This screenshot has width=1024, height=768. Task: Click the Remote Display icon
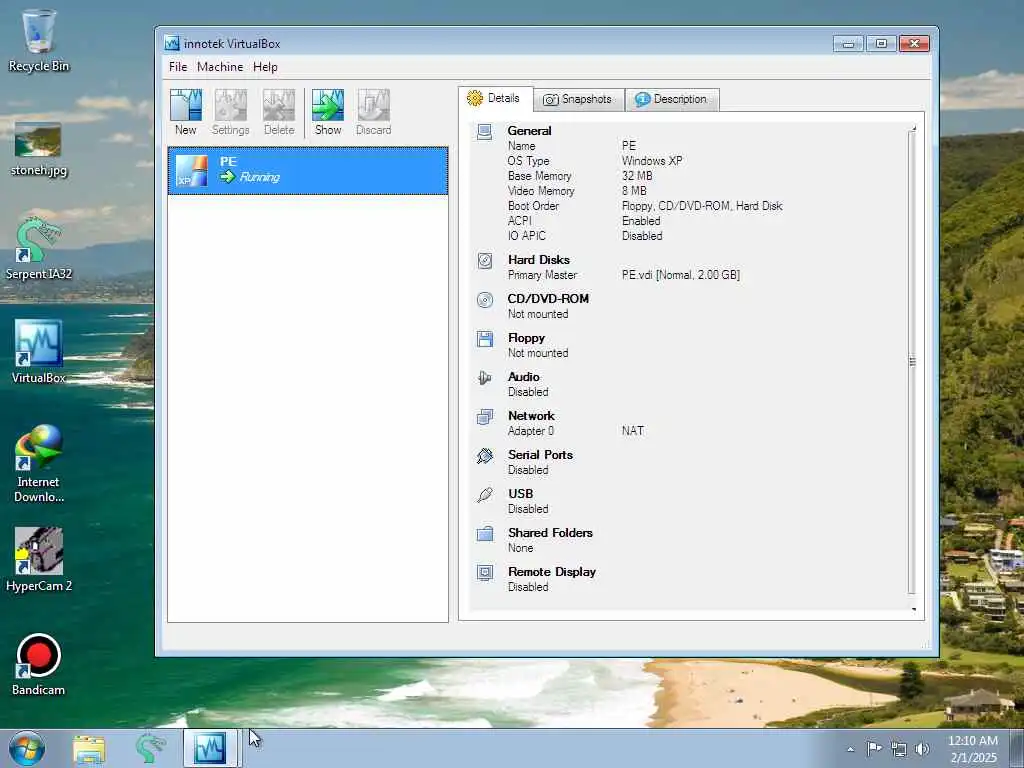(x=485, y=573)
